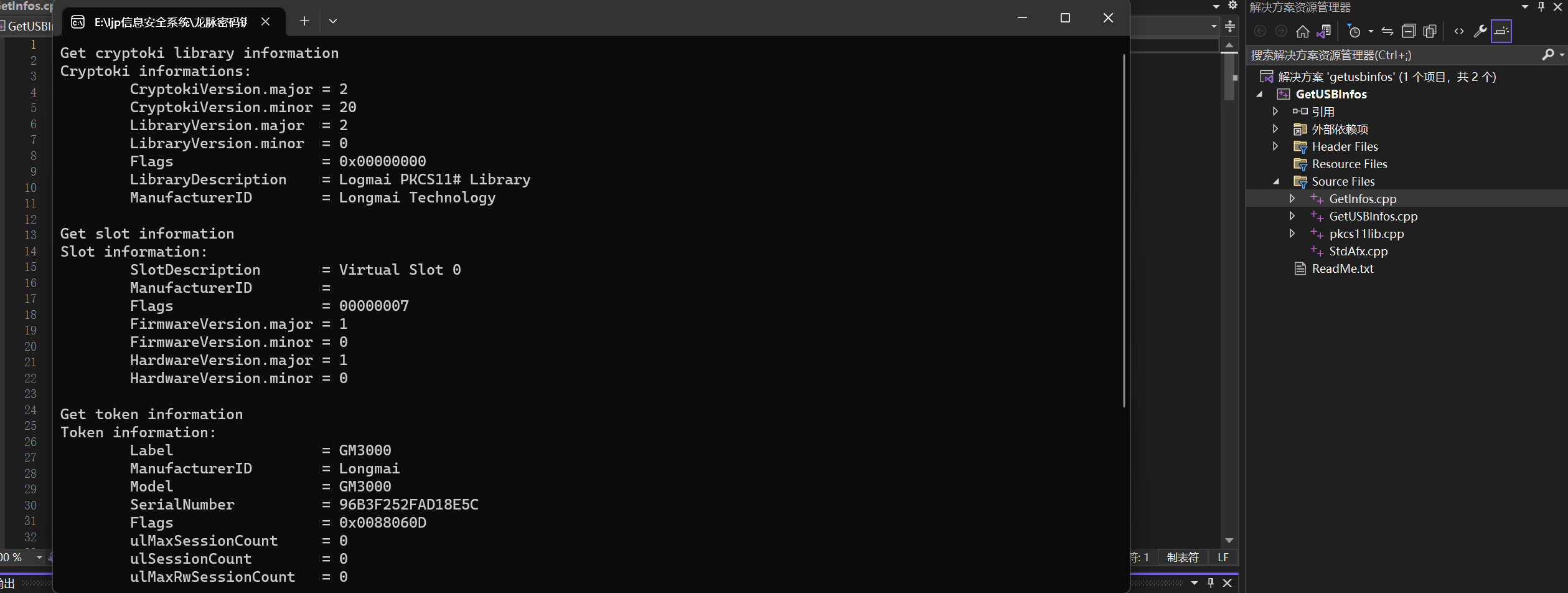Open the Solution Explorer window options dropdown
This screenshot has width=1568, height=593.
(1525, 7)
